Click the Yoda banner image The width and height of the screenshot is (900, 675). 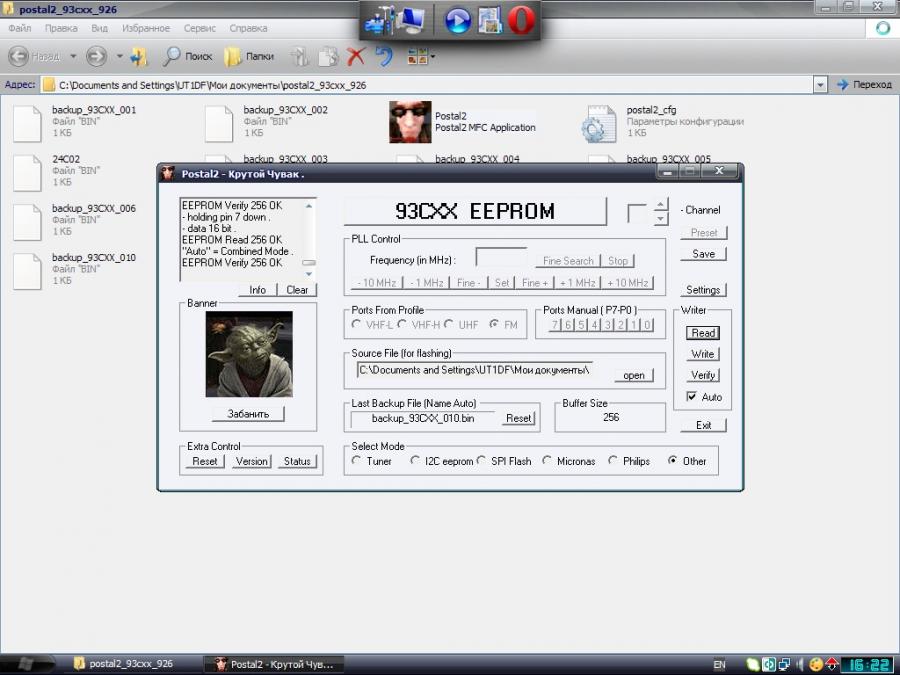(x=249, y=354)
